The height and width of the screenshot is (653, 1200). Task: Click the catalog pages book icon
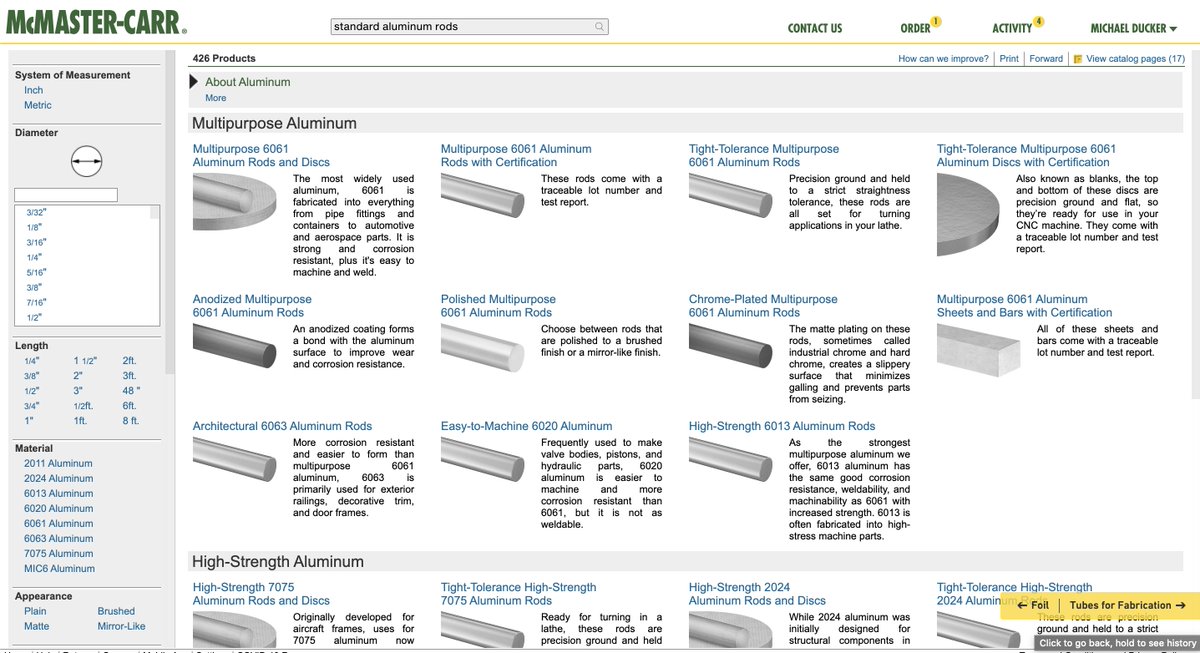pyautogui.click(x=1077, y=59)
